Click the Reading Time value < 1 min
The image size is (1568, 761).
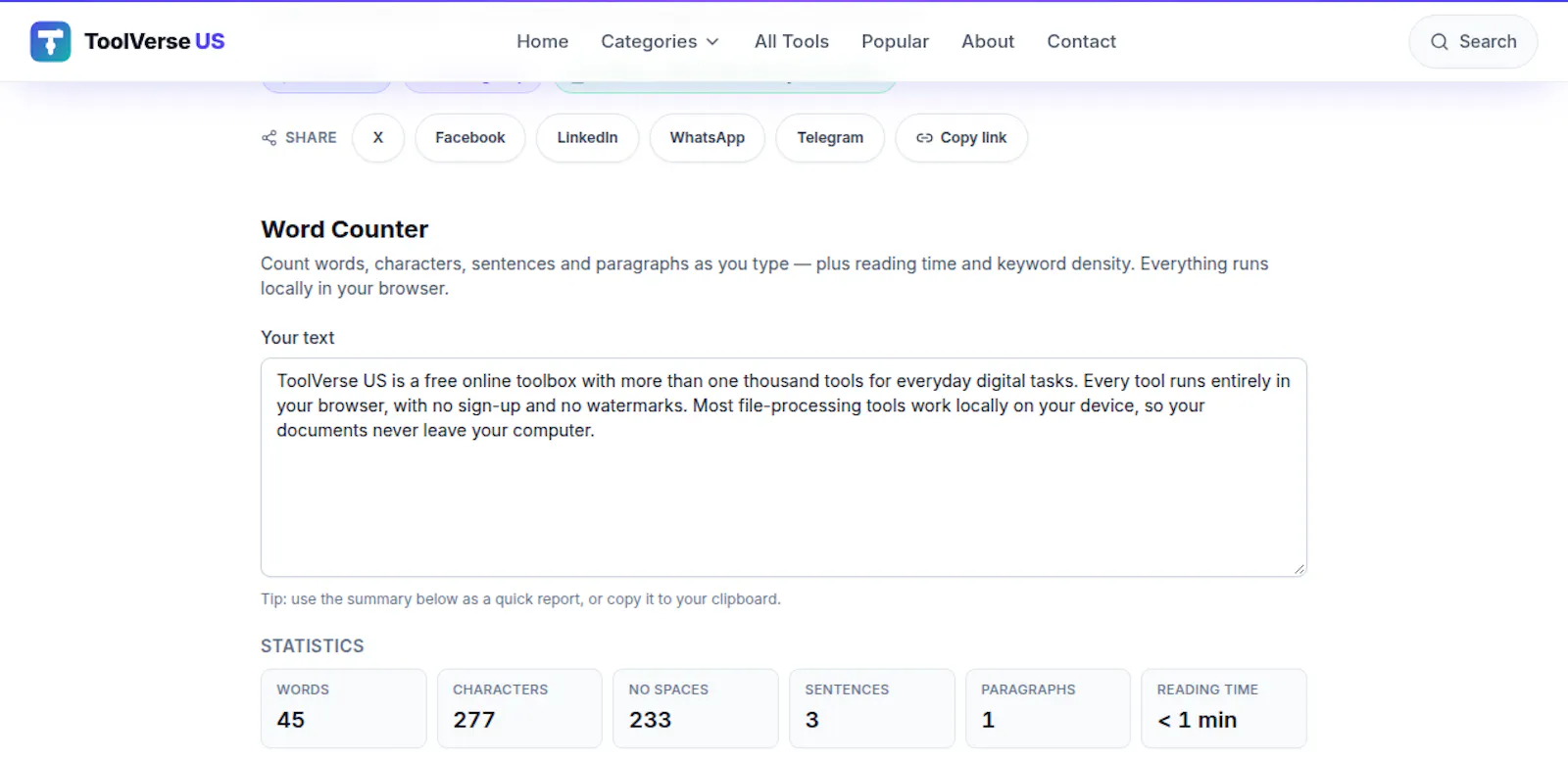[1197, 720]
